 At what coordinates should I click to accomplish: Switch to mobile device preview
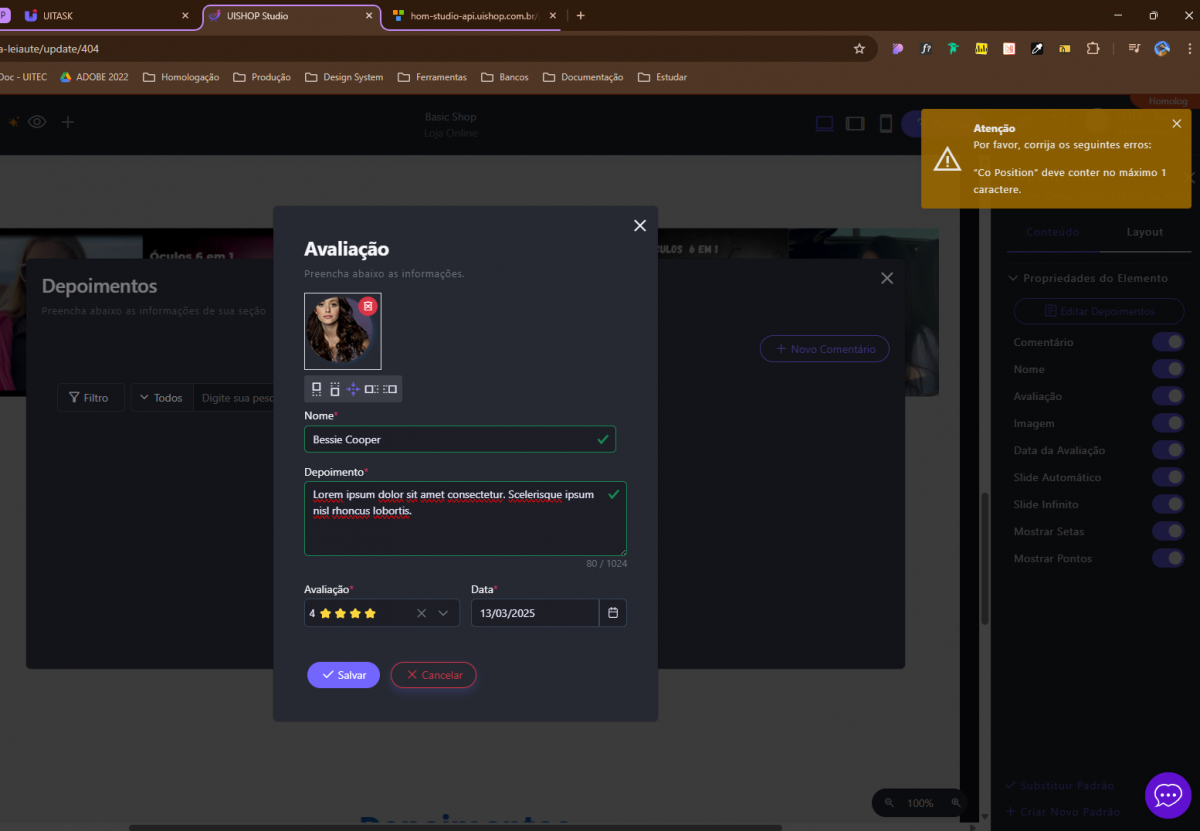pos(885,123)
